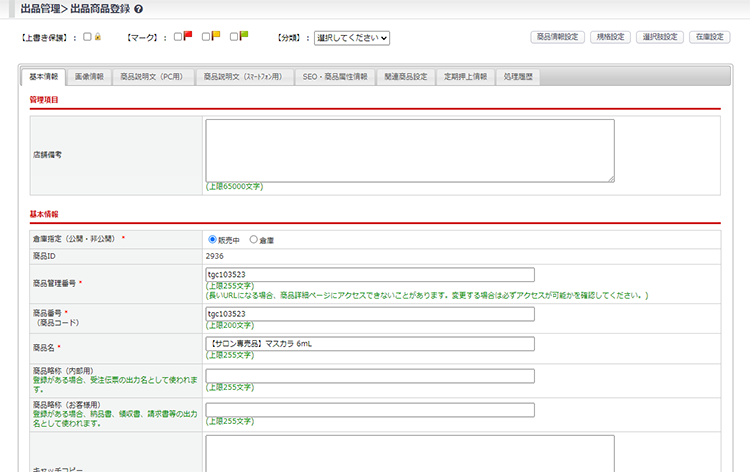The width and height of the screenshot is (750, 472).
Task: Tick the yellow flag mark checkbox
Action: click(x=205, y=37)
